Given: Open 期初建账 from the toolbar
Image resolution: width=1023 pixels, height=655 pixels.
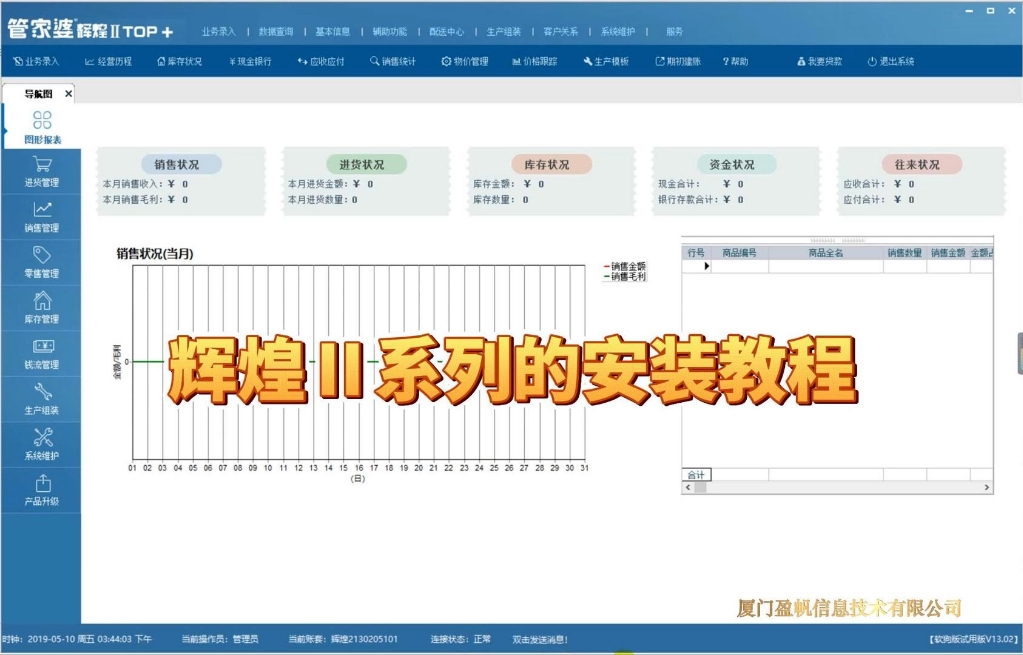Looking at the screenshot, I should pos(678,61).
